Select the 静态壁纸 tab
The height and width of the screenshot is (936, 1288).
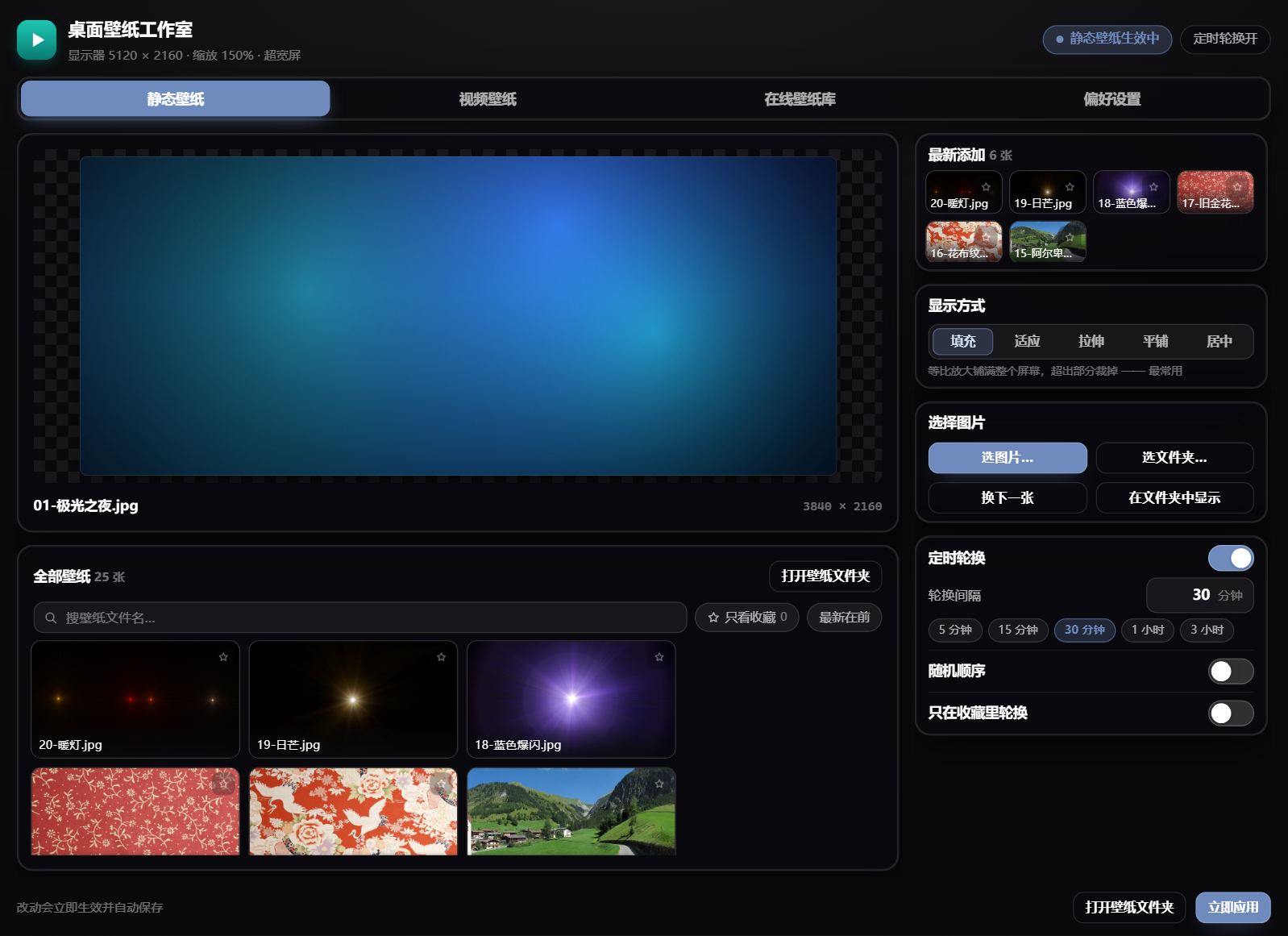pos(176,99)
